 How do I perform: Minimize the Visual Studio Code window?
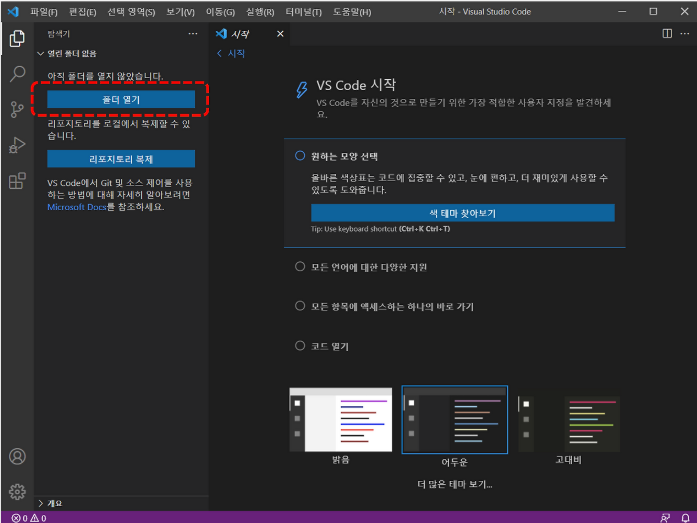tap(622, 12)
